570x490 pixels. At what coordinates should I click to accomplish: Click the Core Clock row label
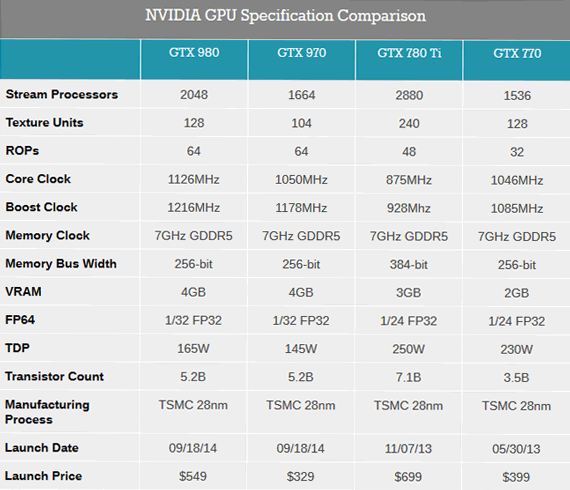(38, 179)
